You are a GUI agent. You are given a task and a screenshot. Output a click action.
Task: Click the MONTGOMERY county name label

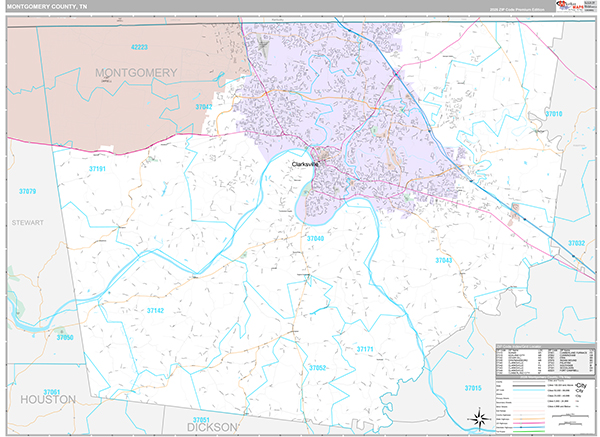point(136,73)
